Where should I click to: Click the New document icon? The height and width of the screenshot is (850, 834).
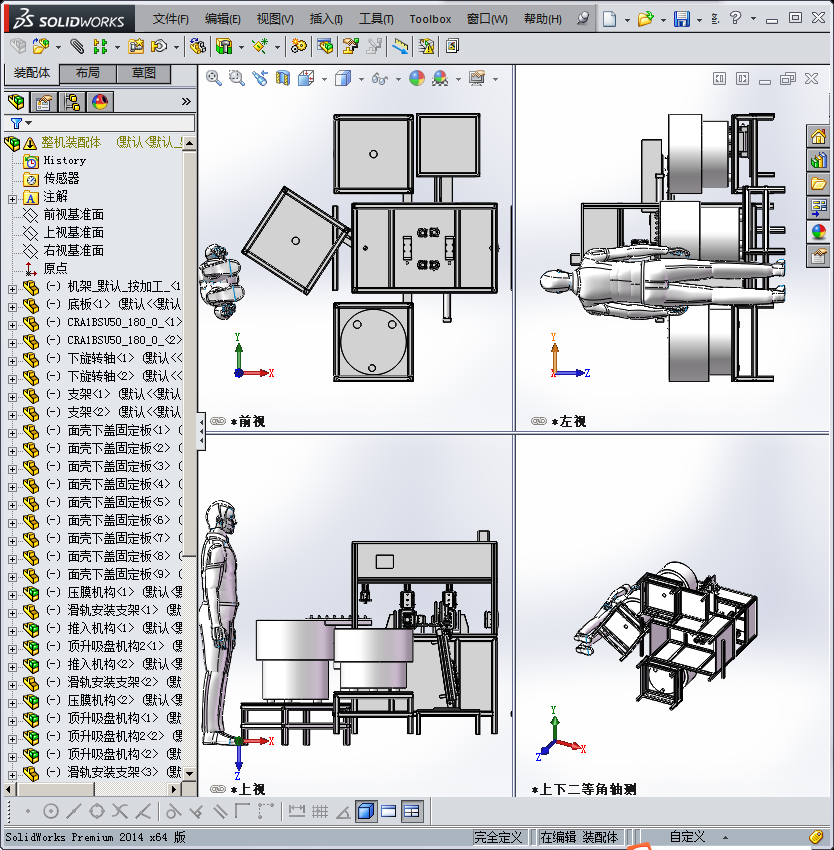pos(610,19)
